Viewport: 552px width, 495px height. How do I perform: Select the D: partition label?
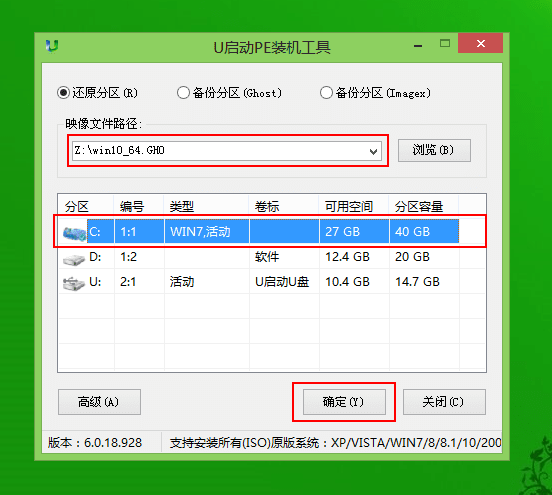(95, 257)
